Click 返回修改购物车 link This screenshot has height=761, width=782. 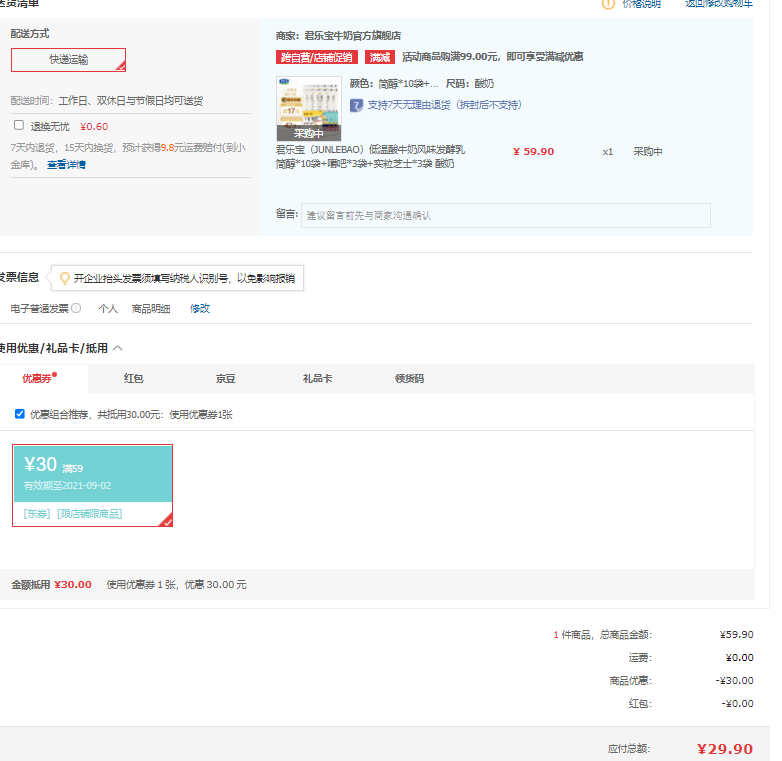[x=719, y=4]
